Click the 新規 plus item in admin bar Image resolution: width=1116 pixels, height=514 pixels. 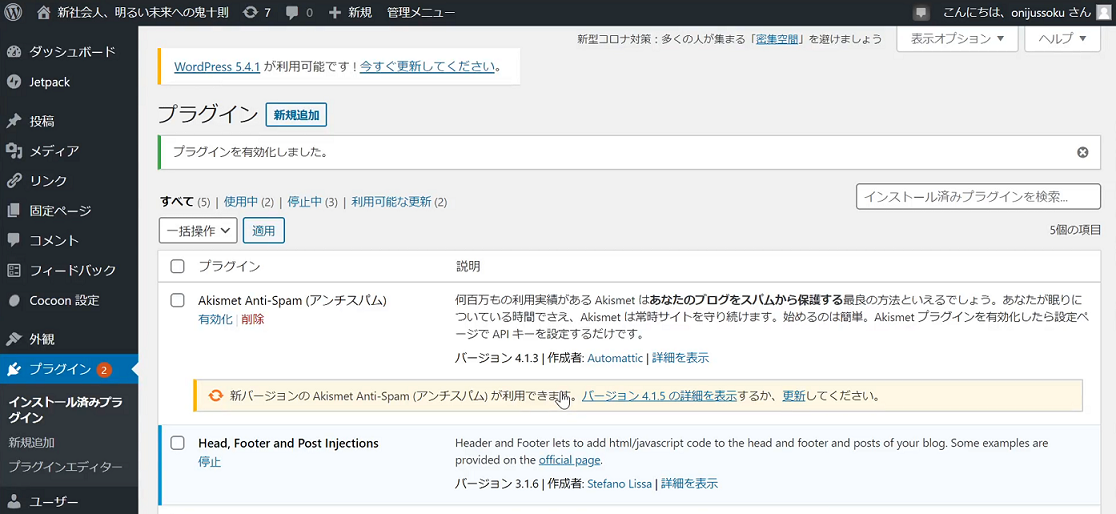tap(350, 12)
